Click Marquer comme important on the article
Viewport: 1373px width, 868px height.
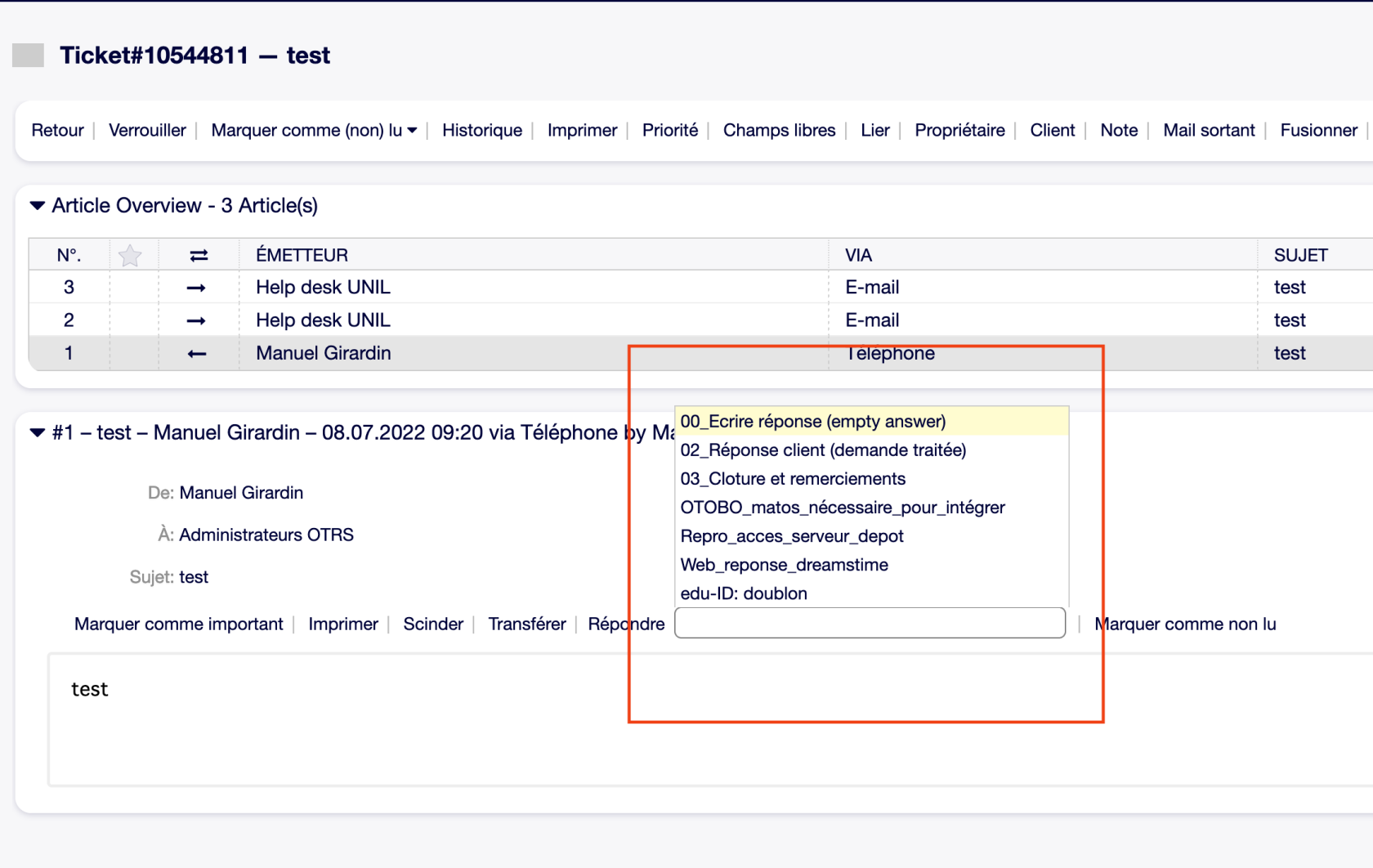coord(178,624)
